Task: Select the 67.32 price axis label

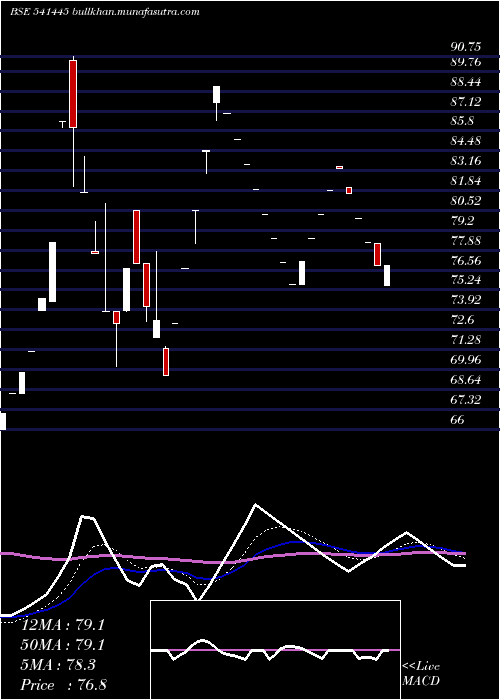Action: [466, 400]
